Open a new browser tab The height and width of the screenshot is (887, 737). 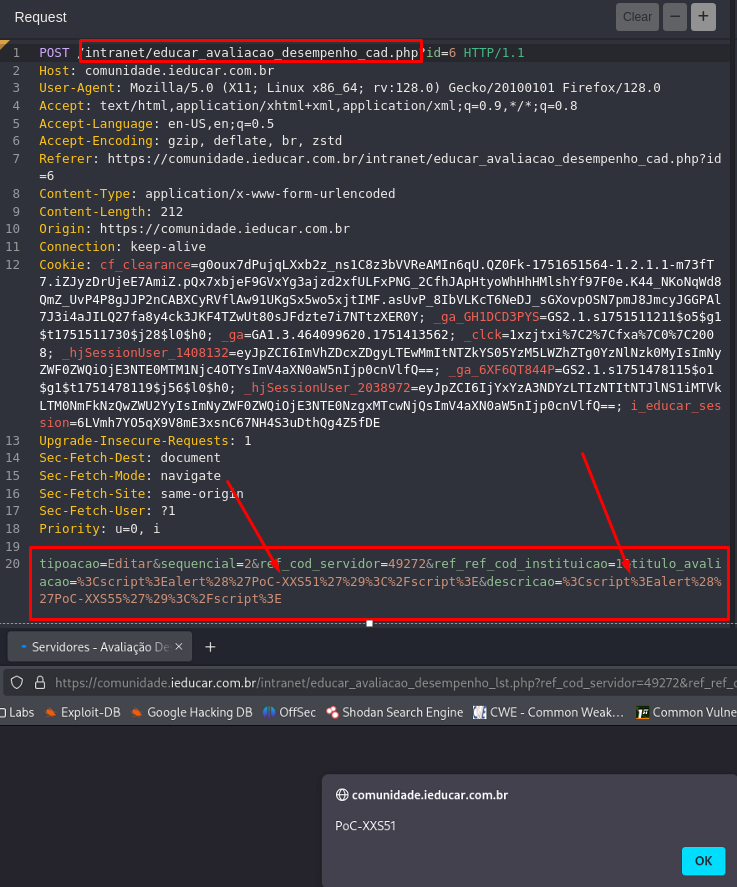(210, 647)
